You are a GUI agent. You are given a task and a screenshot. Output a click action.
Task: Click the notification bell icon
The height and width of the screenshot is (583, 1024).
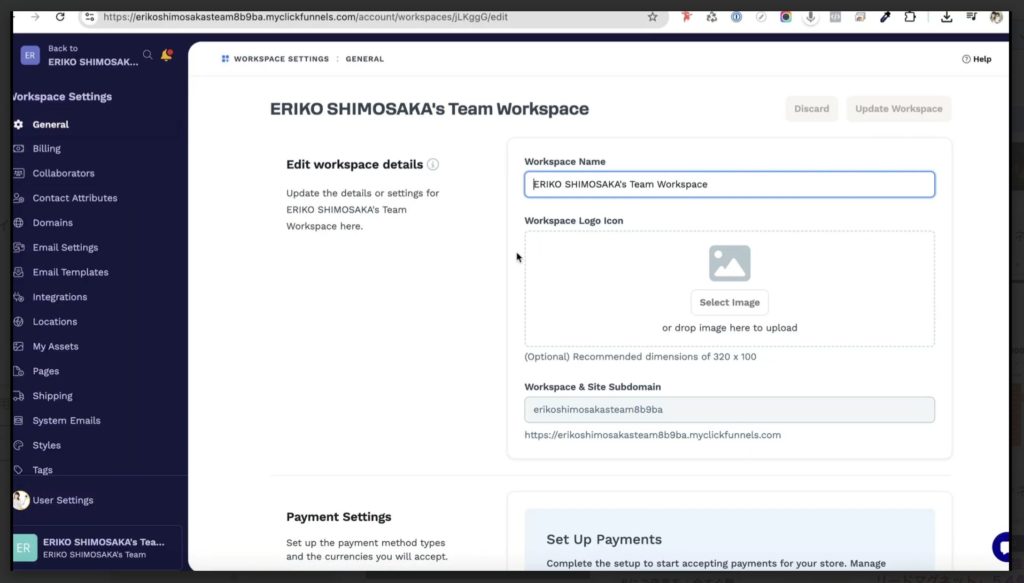tap(166, 55)
